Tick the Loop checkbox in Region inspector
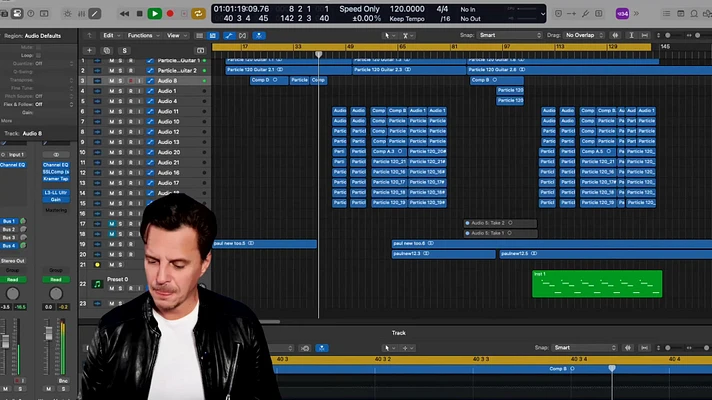 coord(39,55)
